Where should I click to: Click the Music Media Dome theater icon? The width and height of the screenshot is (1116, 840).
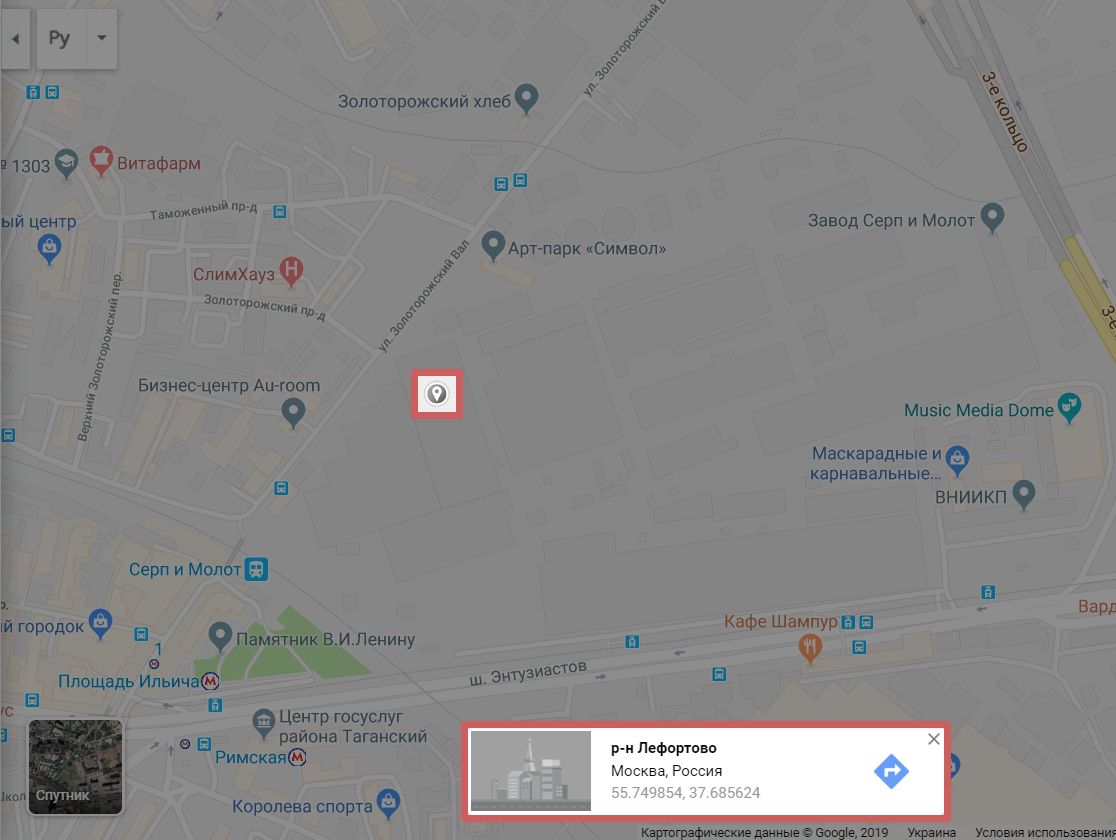pyautogui.click(x=1069, y=408)
